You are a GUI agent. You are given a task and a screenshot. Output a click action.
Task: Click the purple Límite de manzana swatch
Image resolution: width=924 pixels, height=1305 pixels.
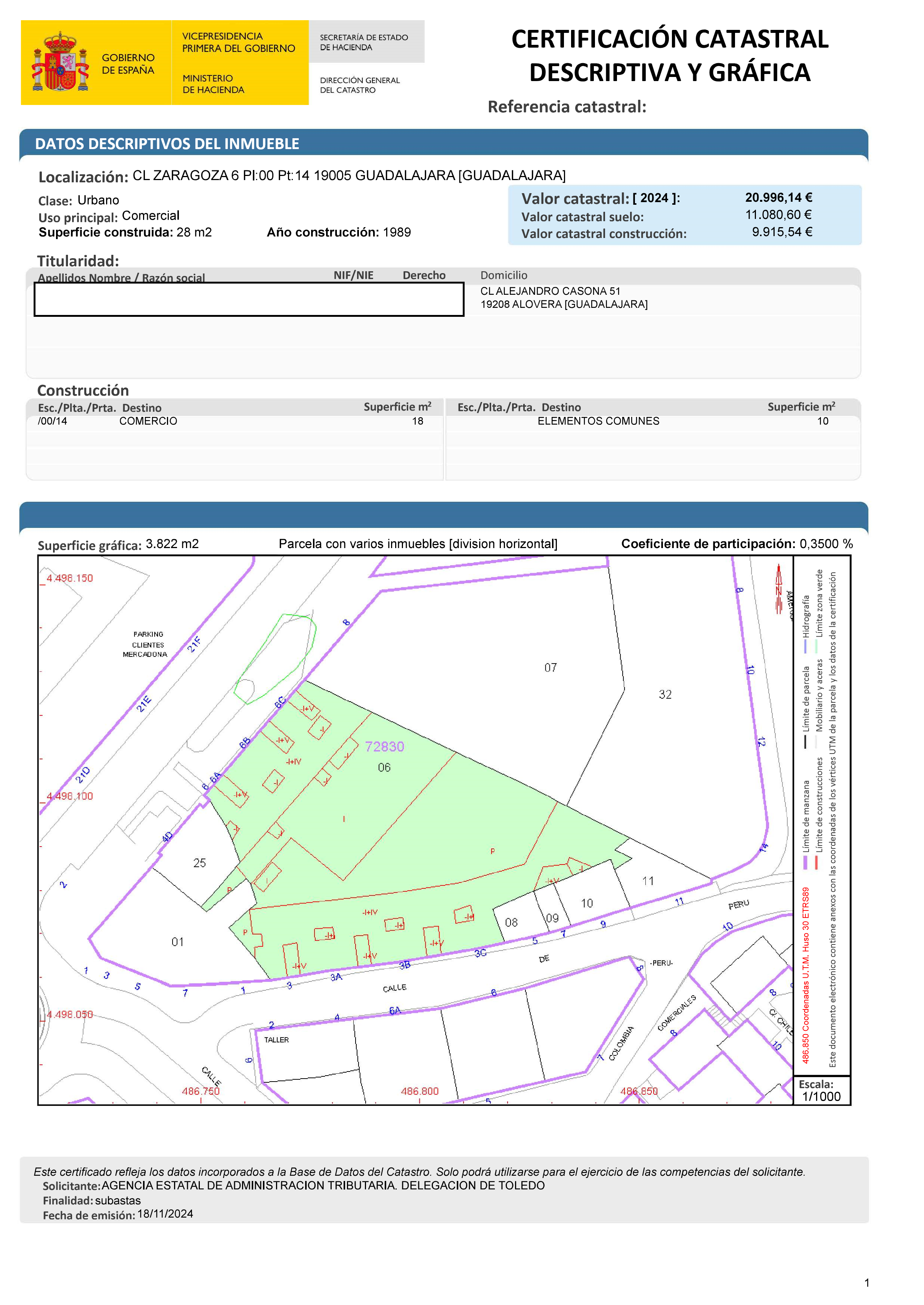tap(805, 862)
